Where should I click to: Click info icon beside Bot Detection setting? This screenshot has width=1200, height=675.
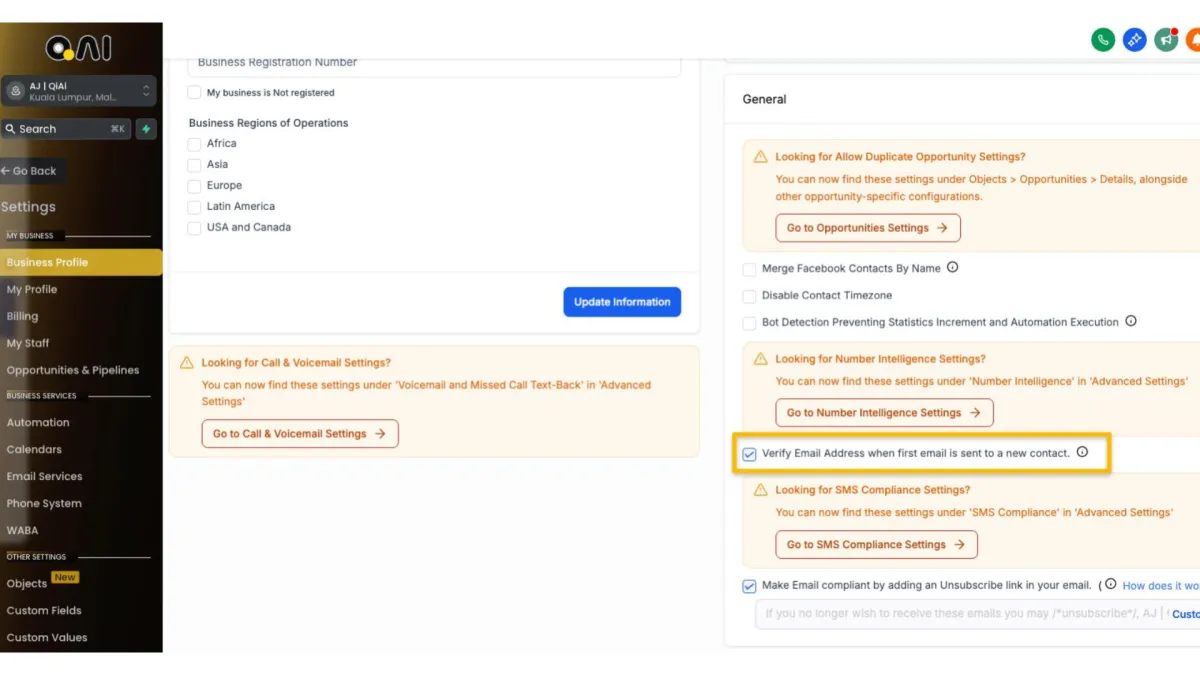pos(1131,322)
